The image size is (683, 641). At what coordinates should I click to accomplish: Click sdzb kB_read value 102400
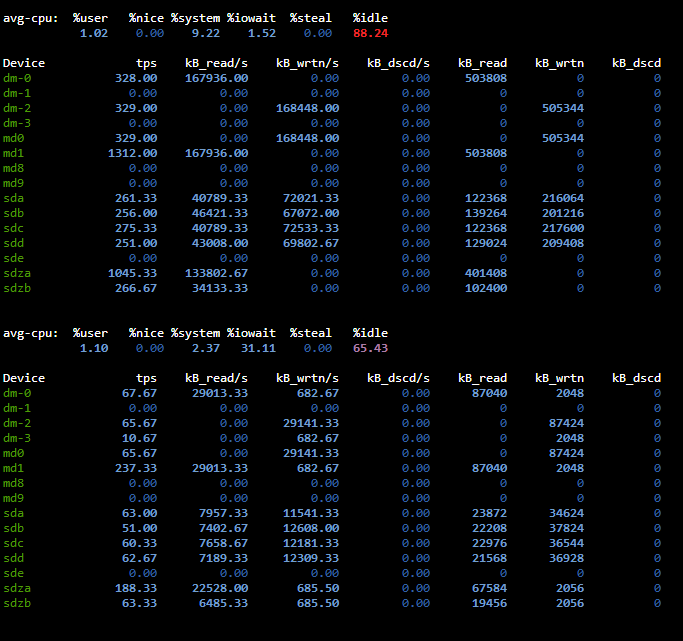pyautogui.click(x=486, y=288)
